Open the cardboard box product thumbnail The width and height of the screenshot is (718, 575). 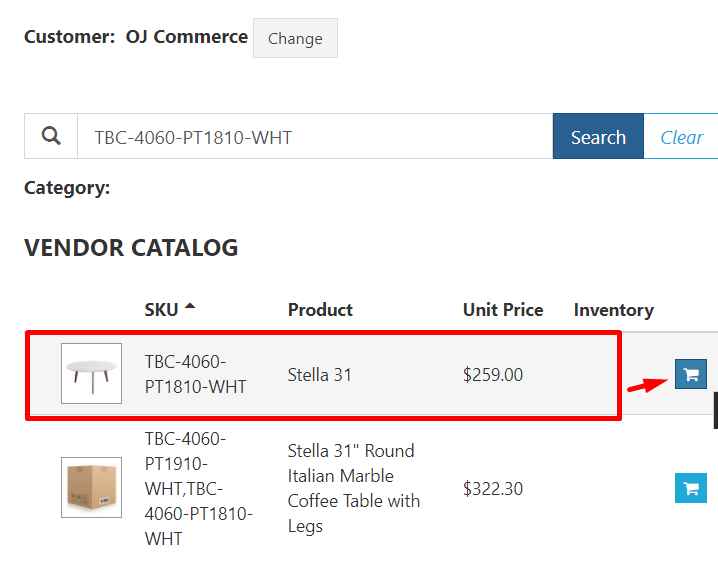click(91, 488)
